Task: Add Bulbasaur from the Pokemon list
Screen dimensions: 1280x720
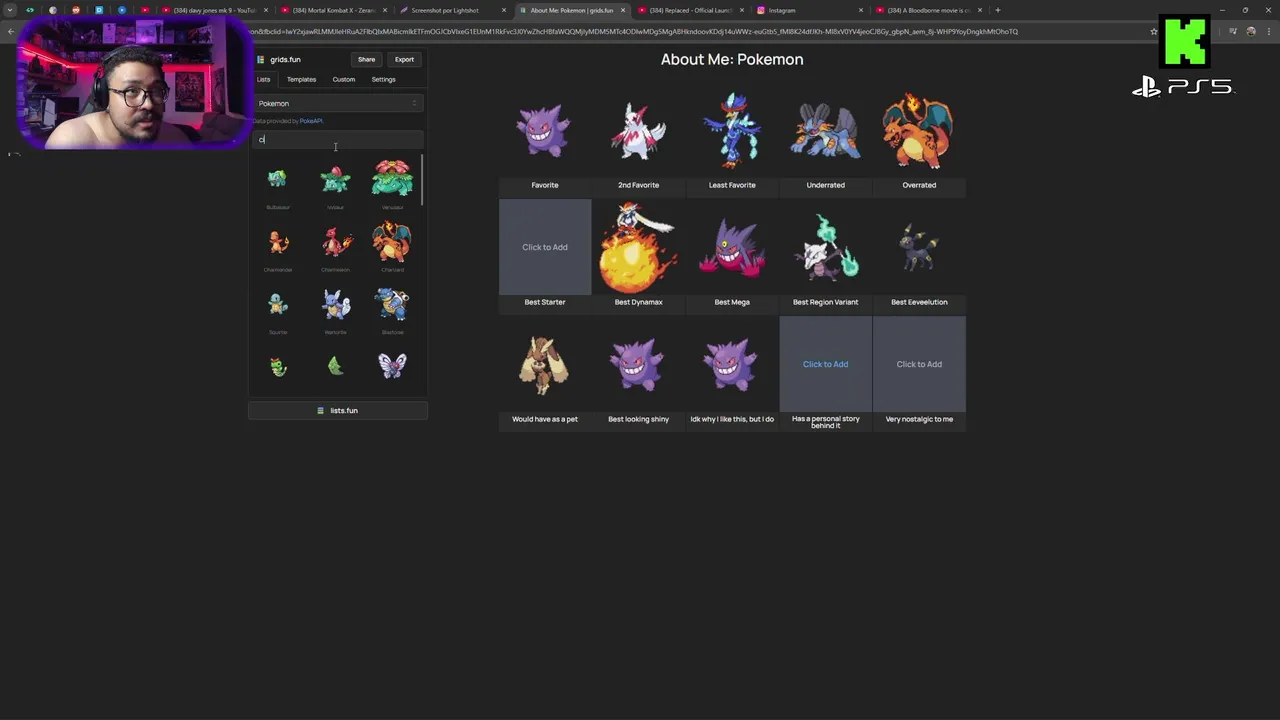Action: 278,180
